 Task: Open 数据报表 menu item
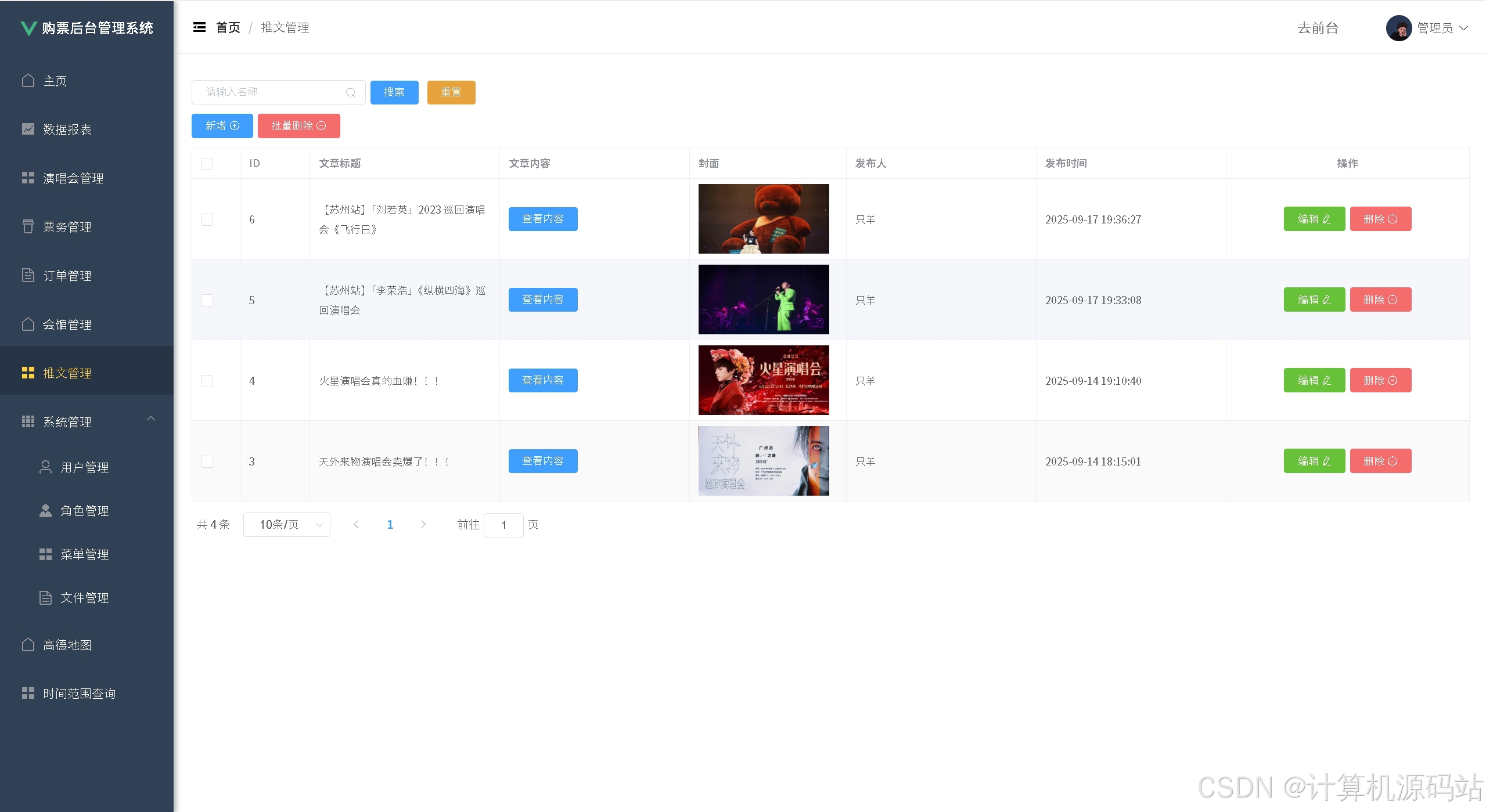[x=87, y=129]
